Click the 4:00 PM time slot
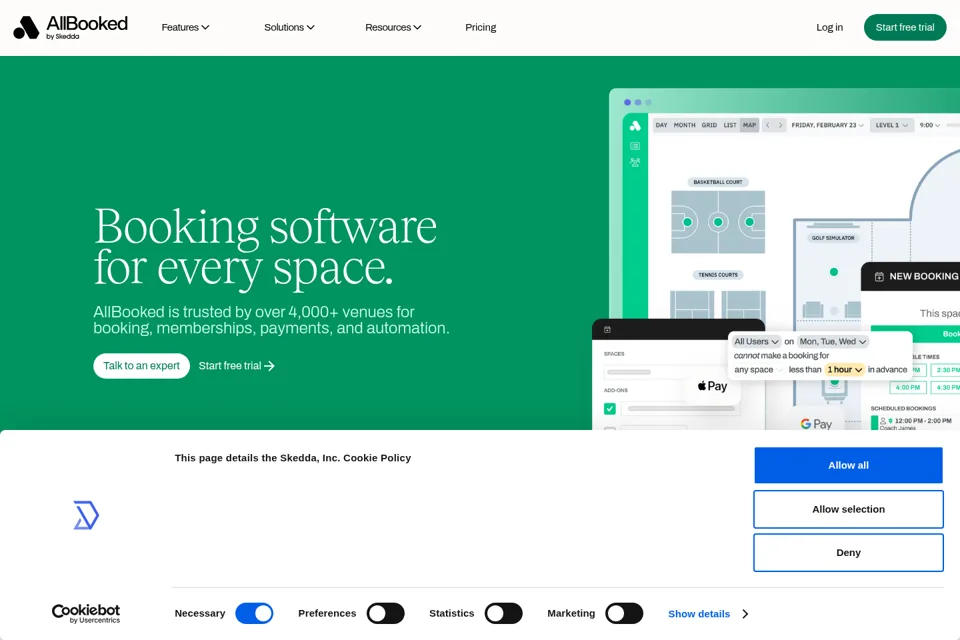The height and width of the screenshot is (640, 960). [x=907, y=387]
